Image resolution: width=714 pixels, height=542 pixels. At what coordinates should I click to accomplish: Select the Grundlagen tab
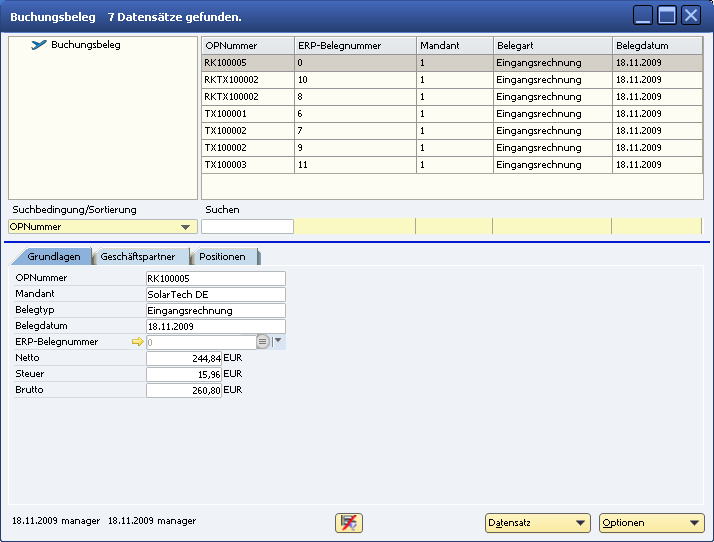tap(54, 257)
